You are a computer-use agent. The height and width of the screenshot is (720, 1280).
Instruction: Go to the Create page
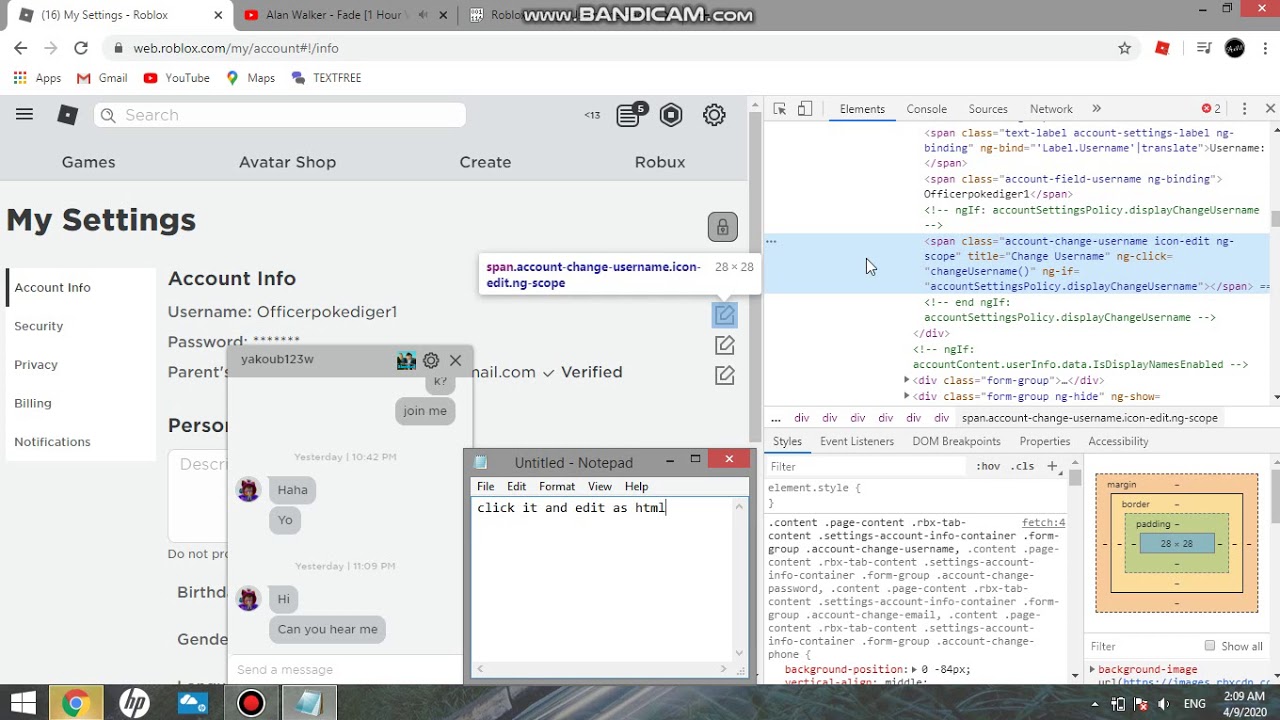485,162
